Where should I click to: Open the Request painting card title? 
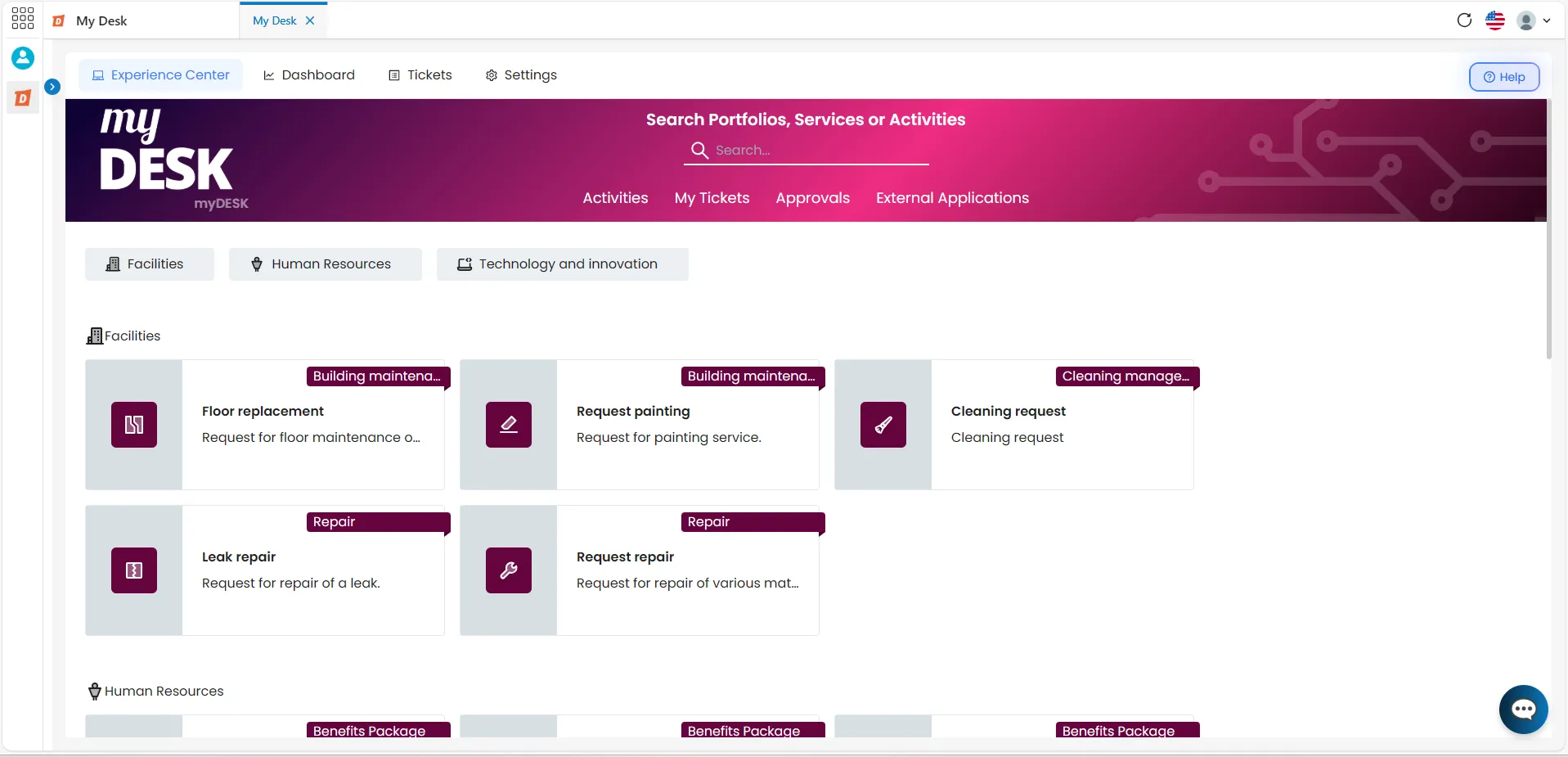(x=633, y=411)
